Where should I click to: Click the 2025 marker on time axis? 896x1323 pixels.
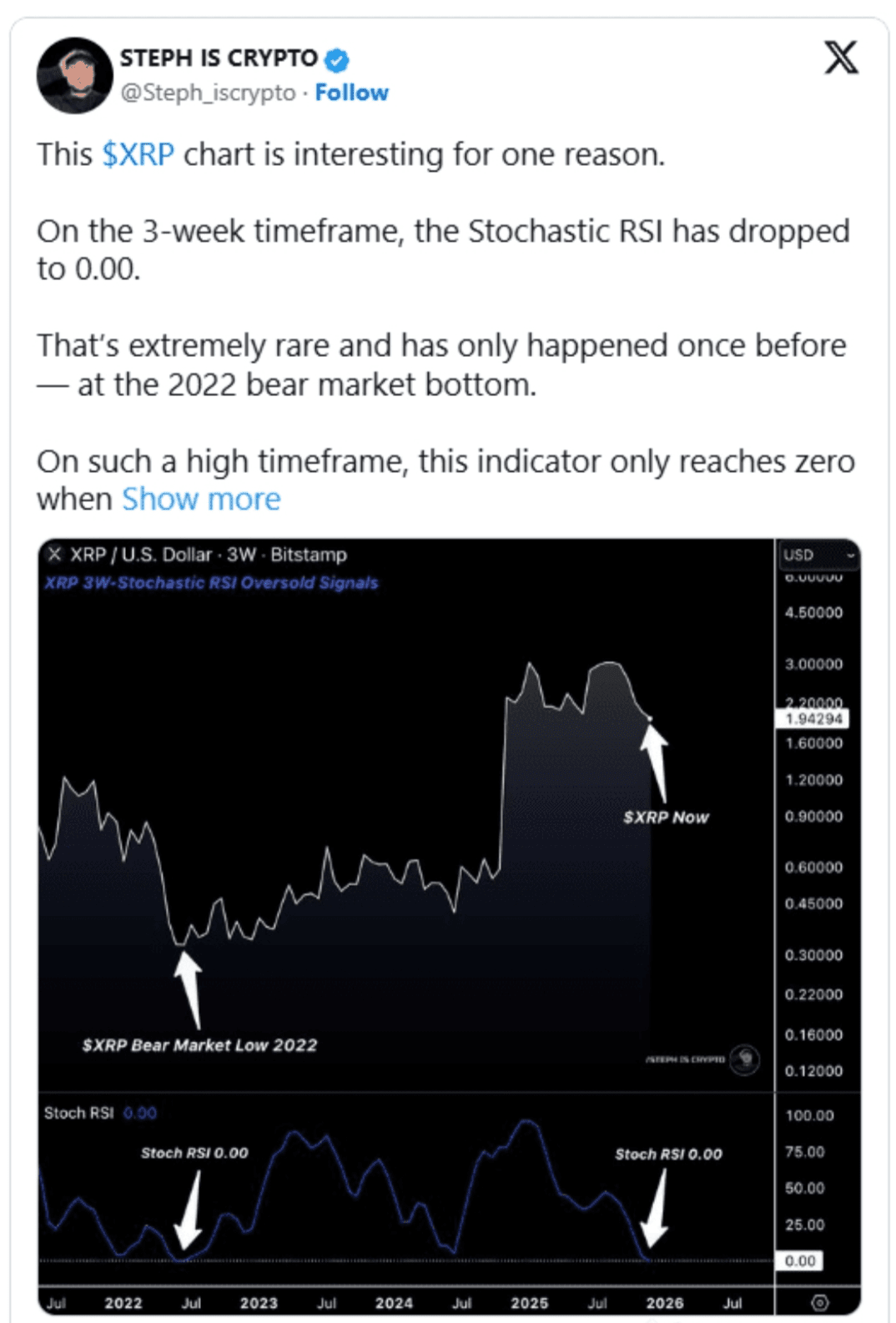530,1303
